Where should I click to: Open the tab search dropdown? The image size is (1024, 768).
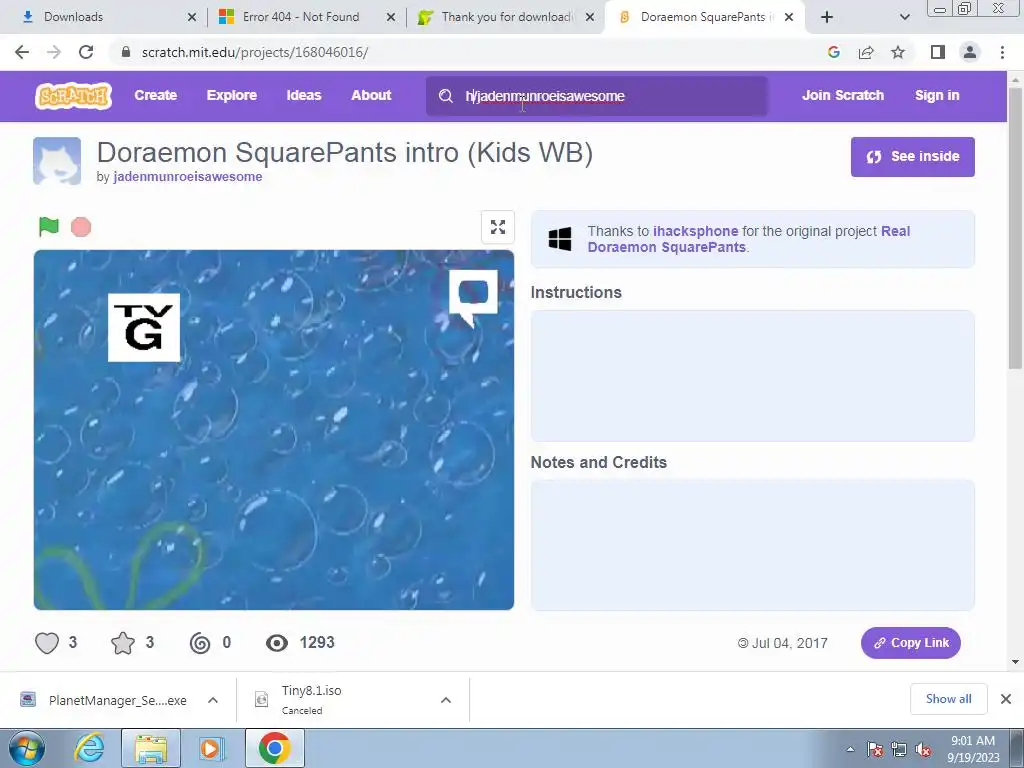coord(904,17)
